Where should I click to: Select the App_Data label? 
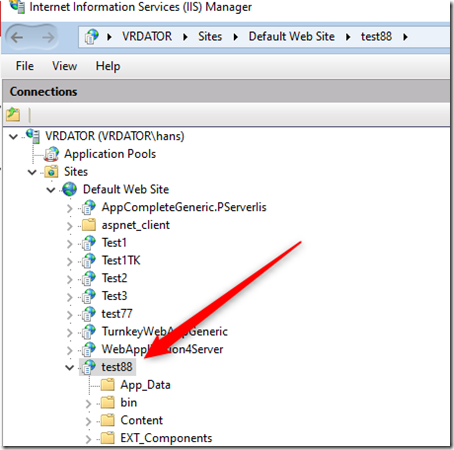[x=145, y=385]
